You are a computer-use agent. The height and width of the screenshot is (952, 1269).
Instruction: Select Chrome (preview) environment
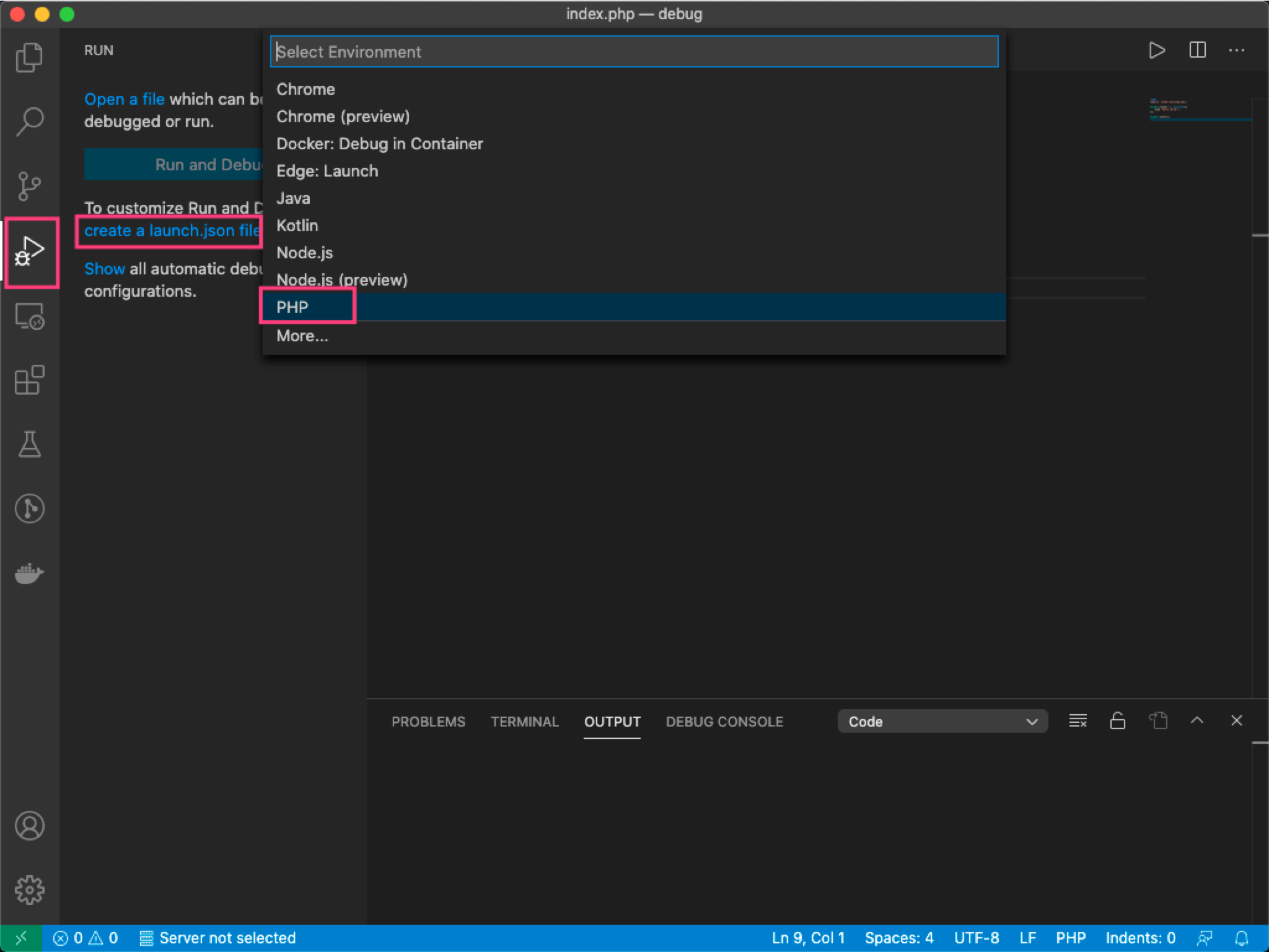coord(634,116)
